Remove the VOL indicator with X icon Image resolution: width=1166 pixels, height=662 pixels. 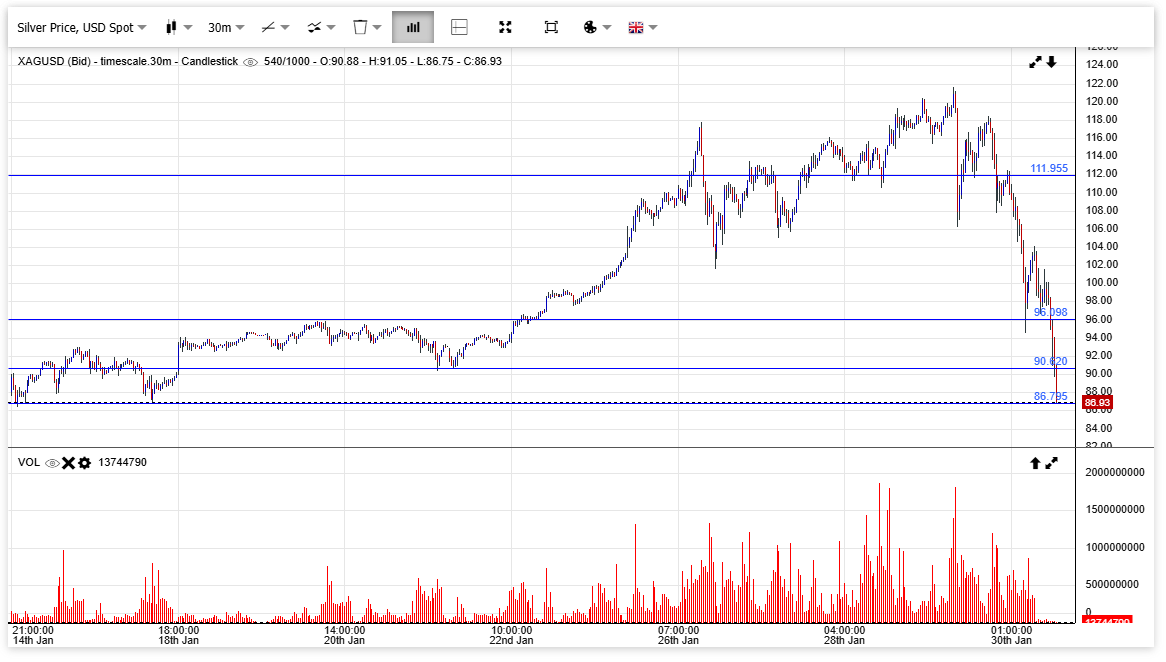click(68, 463)
